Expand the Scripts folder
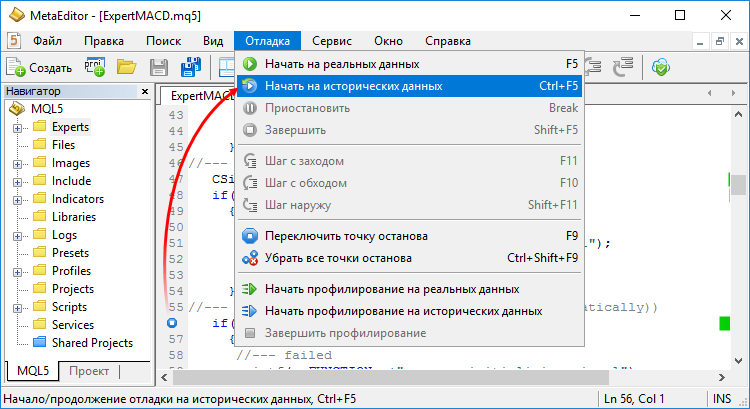The height and width of the screenshot is (409, 750). point(17,308)
